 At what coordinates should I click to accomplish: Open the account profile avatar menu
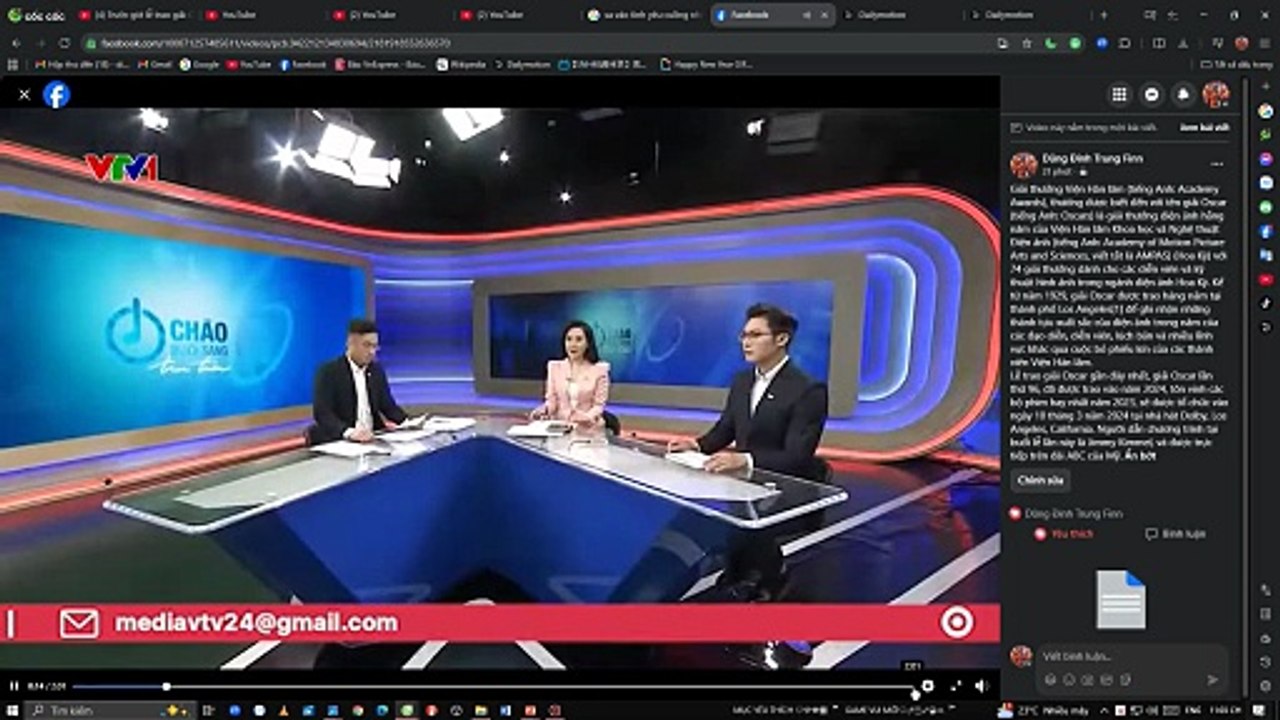click(1216, 94)
